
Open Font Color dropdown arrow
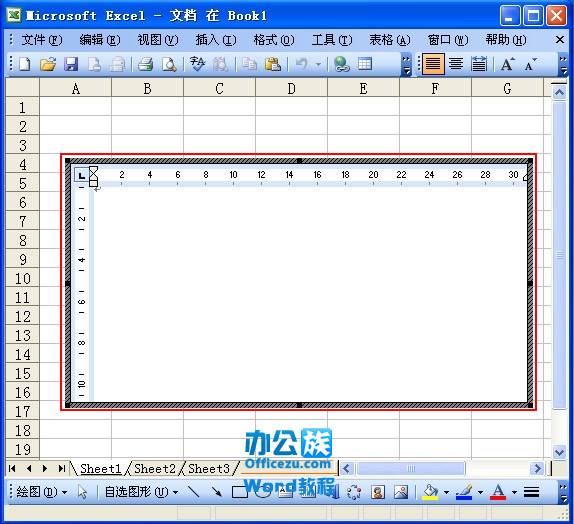pyautogui.click(x=514, y=492)
